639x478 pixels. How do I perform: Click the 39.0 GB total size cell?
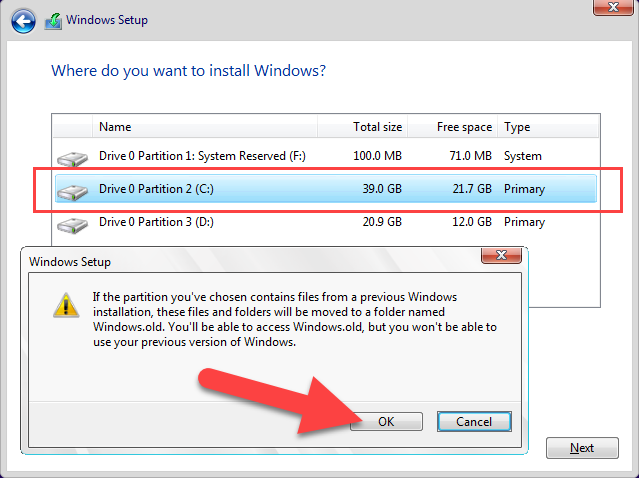tap(382, 189)
